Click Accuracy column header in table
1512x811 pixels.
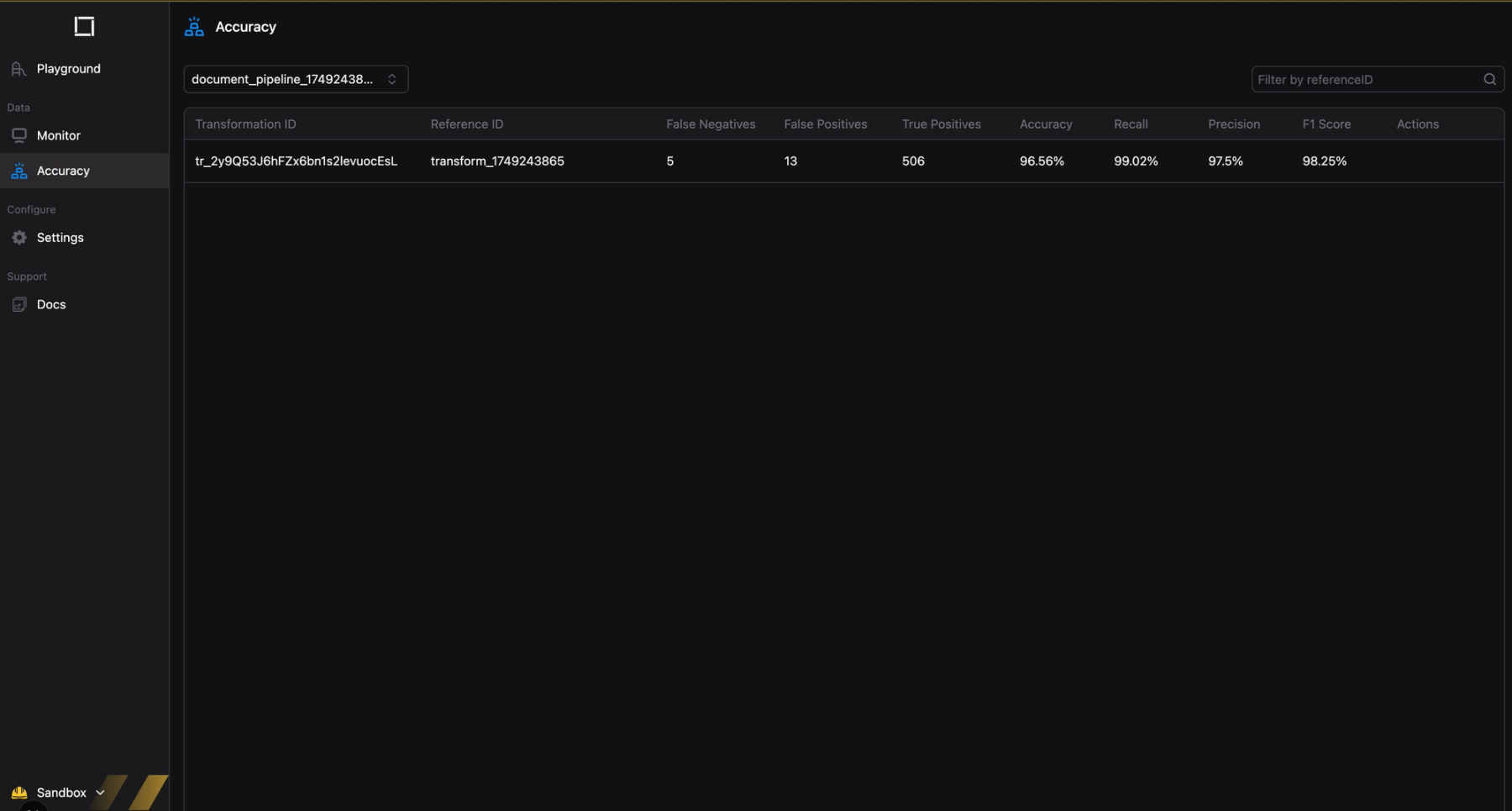[x=1046, y=124]
